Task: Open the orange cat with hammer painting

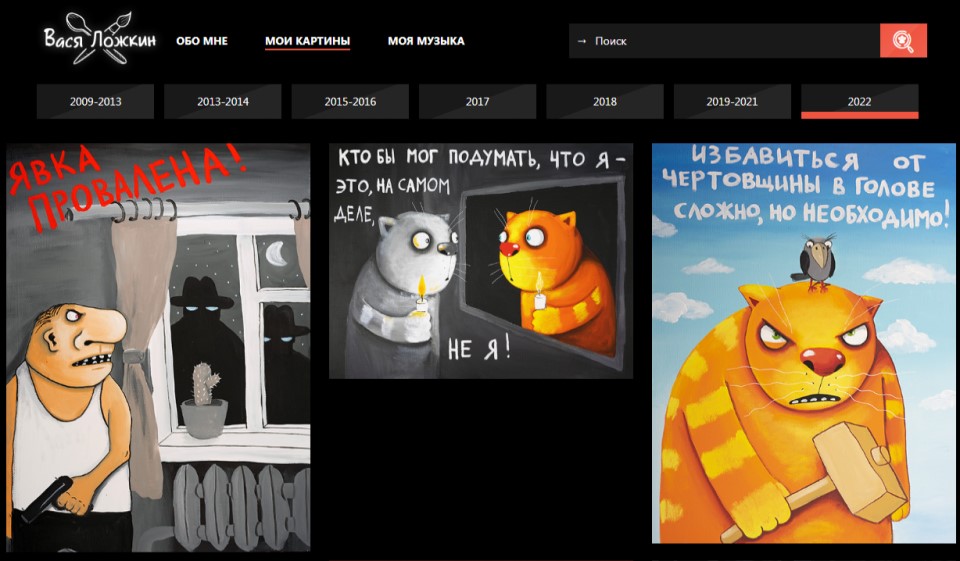Action: click(x=803, y=343)
